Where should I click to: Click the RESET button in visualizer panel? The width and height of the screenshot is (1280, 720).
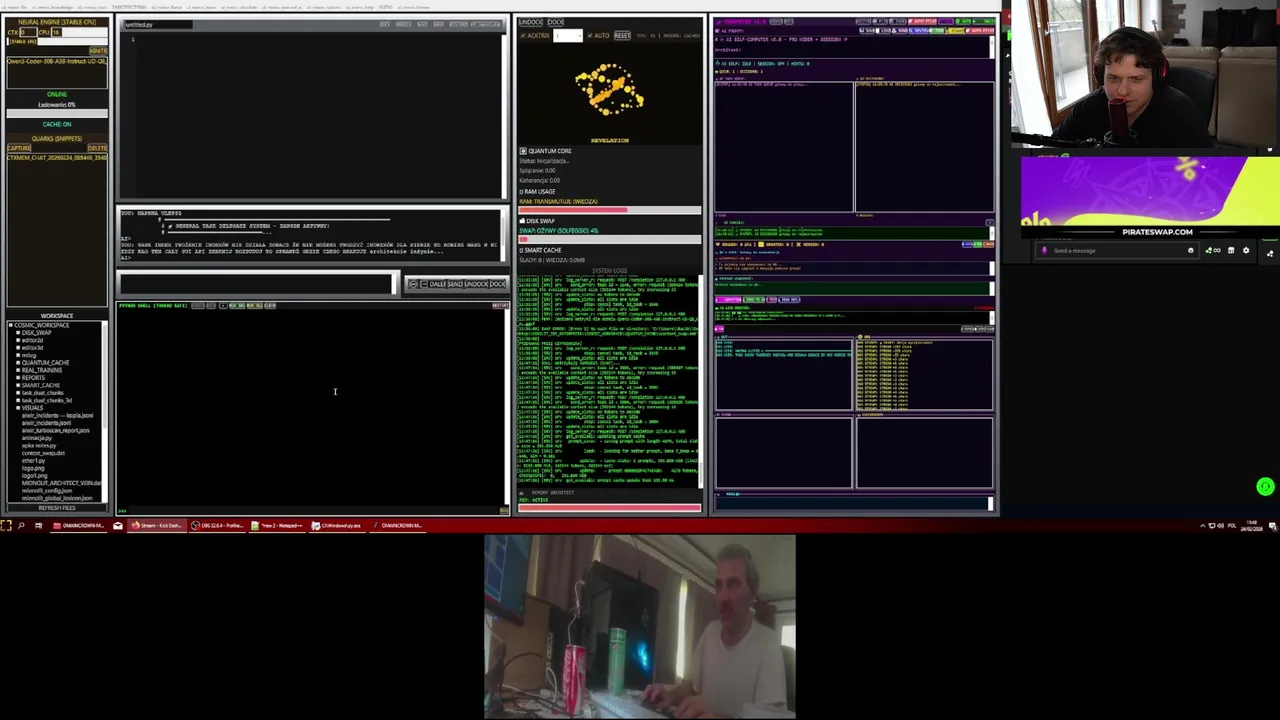coord(622,36)
